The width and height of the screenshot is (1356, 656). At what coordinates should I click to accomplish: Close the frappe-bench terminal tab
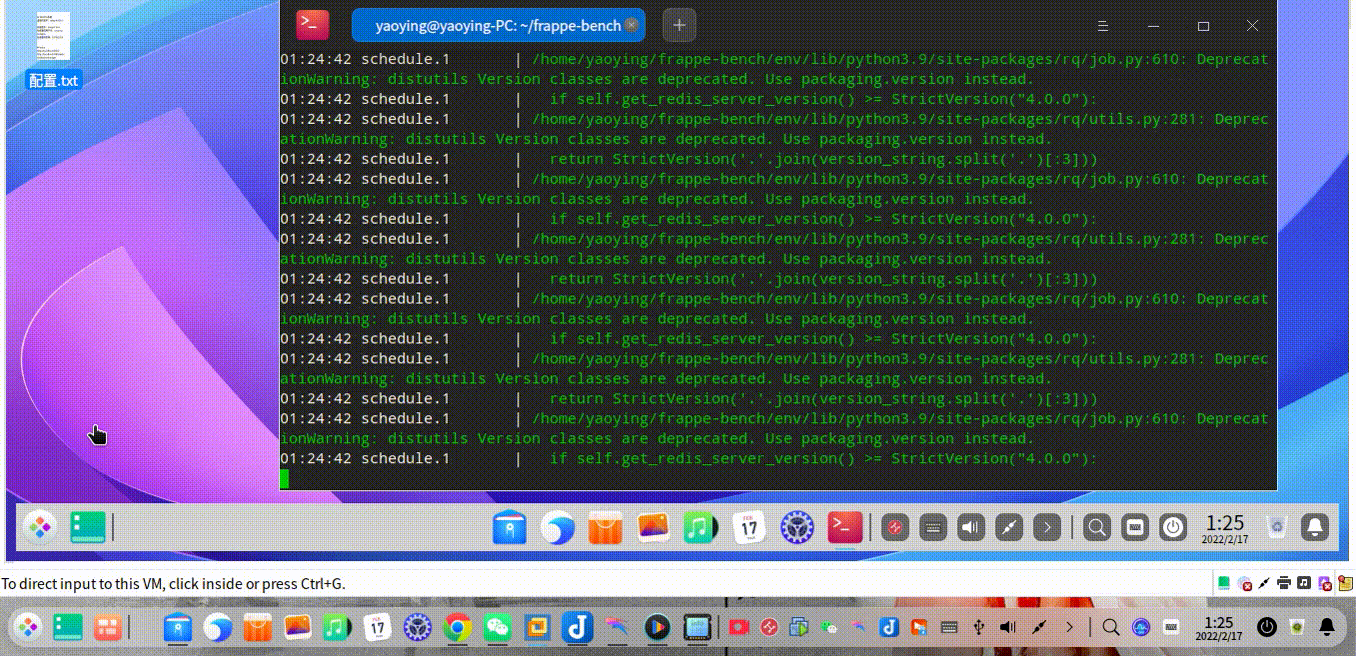point(631,25)
